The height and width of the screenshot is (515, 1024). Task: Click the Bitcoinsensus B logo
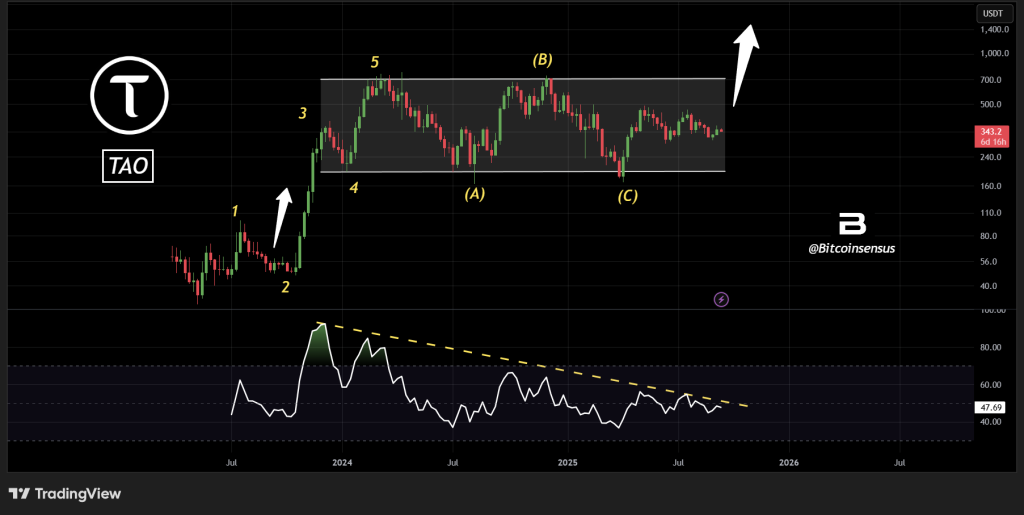click(851, 225)
